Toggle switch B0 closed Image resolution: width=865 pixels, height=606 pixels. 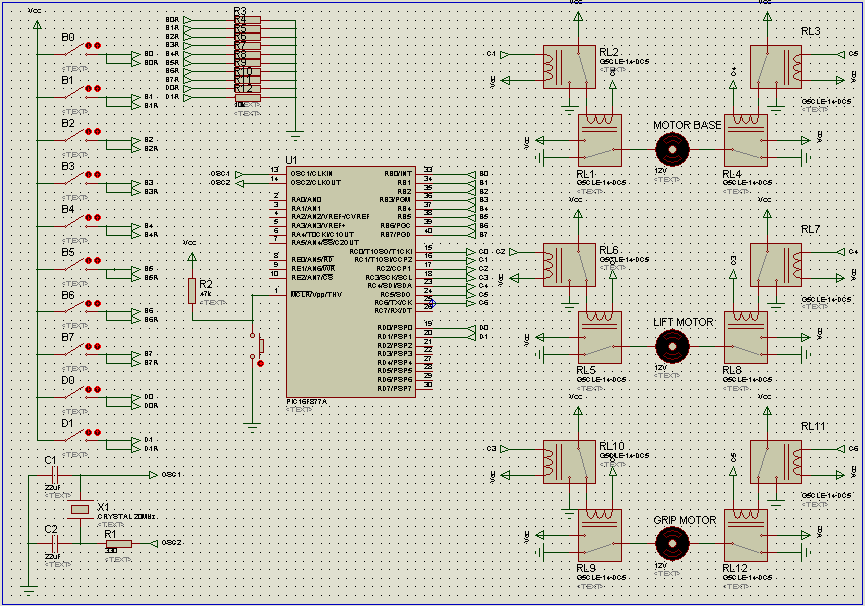(x=76, y=51)
